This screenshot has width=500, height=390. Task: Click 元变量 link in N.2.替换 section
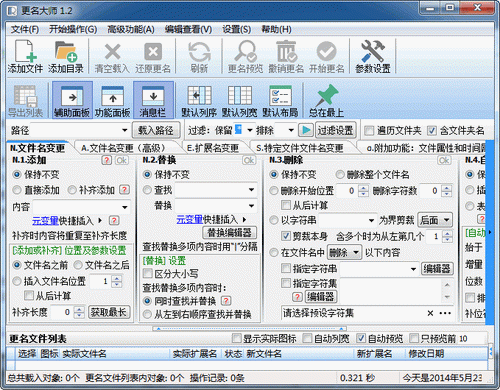tap(189, 219)
